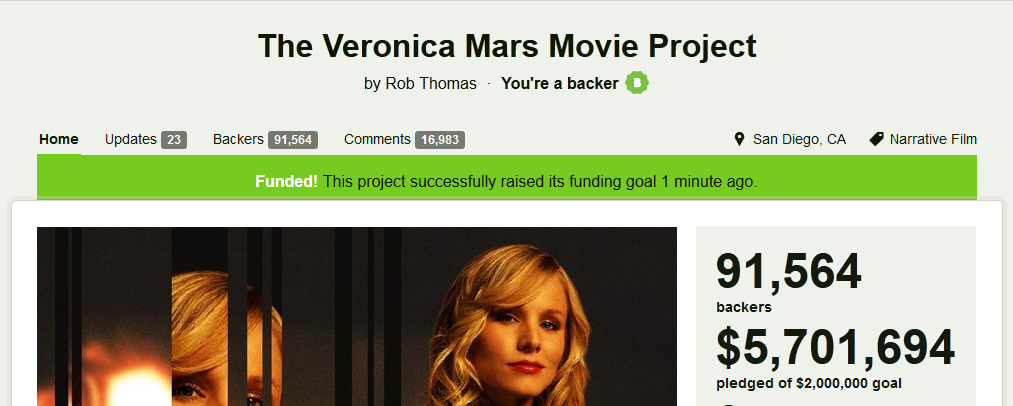The height and width of the screenshot is (406, 1013).
Task: Open the Comments tab
Action: pos(404,139)
